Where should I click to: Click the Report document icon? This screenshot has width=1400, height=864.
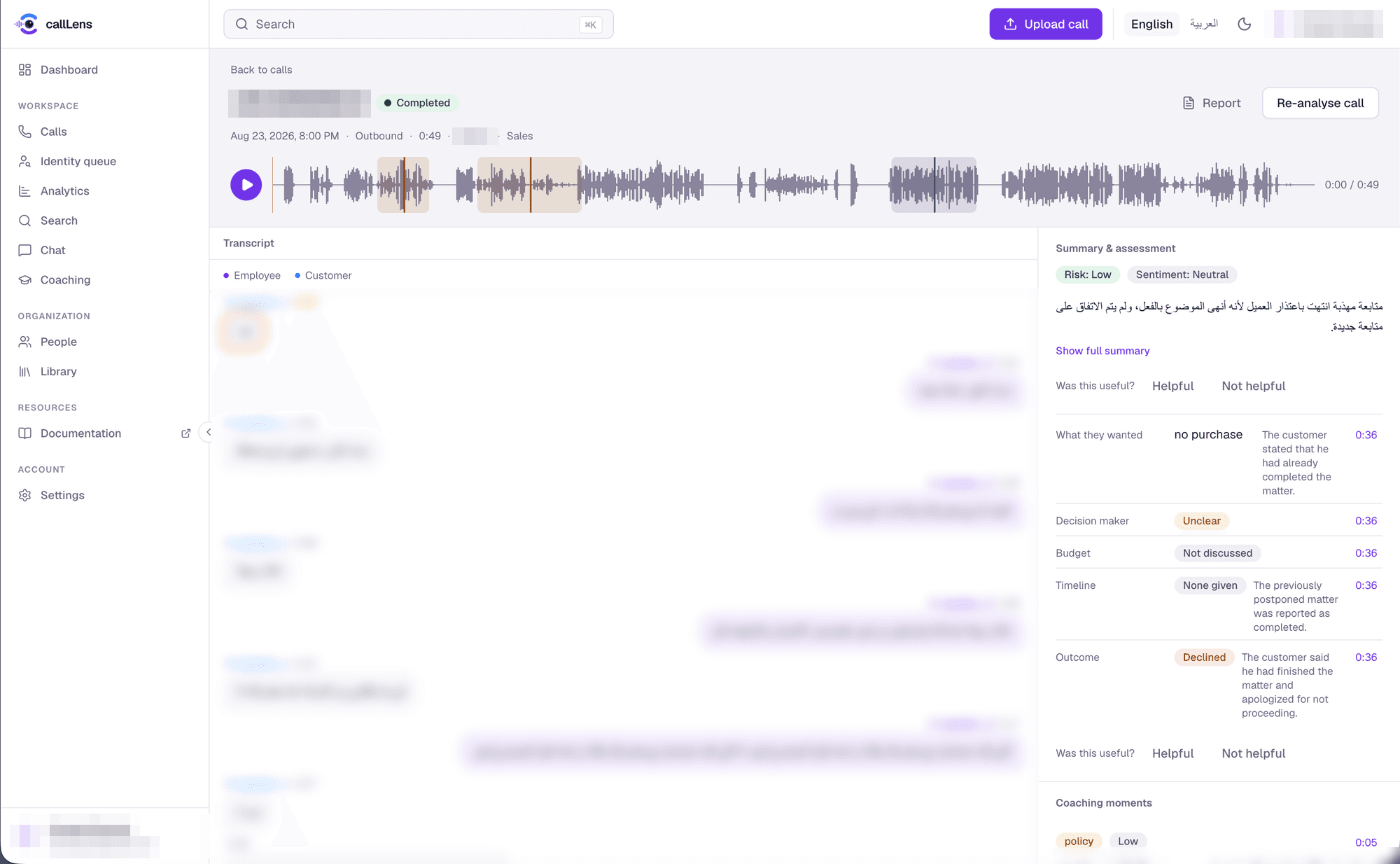(x=1189, y=103)
